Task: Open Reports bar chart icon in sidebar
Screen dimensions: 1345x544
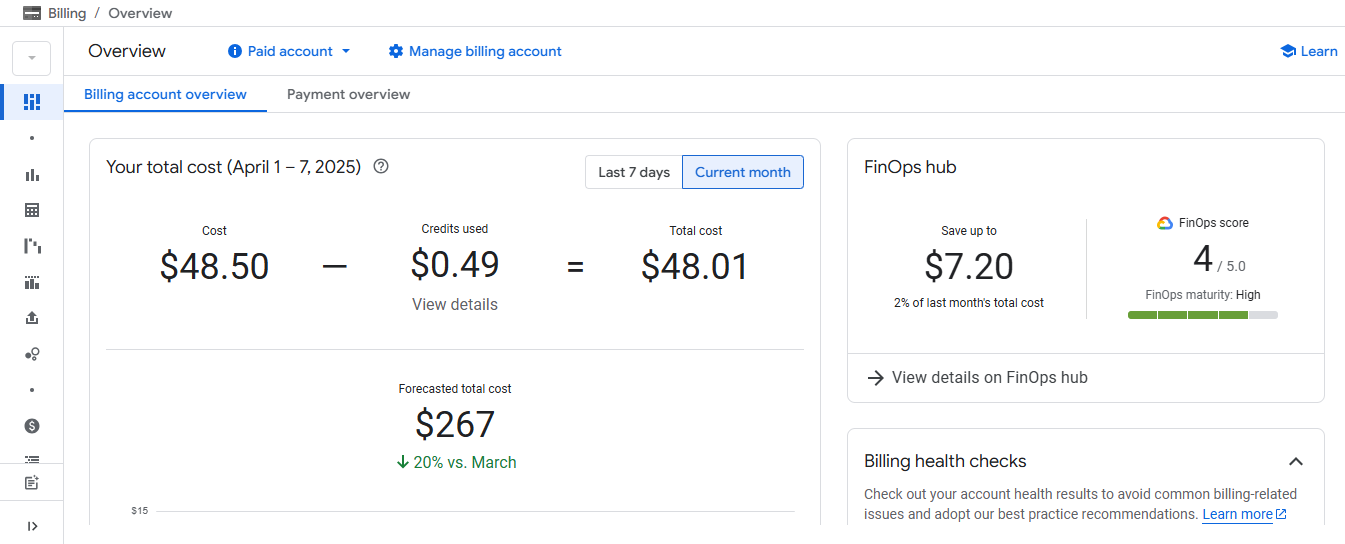Action: (32, 175)
